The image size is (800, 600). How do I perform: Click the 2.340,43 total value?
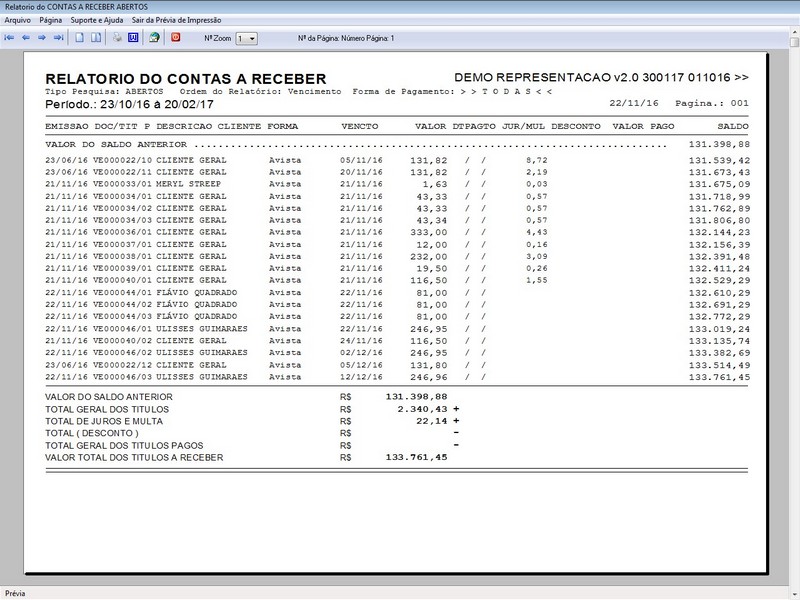tap(422, 409)
